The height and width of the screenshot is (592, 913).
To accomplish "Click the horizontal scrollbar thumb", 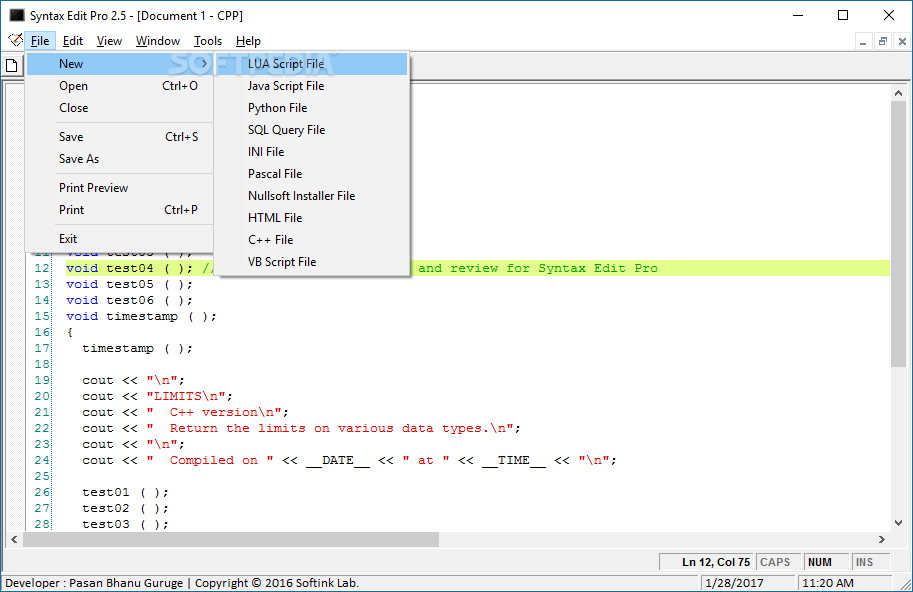I will click(x=231, y=540).
